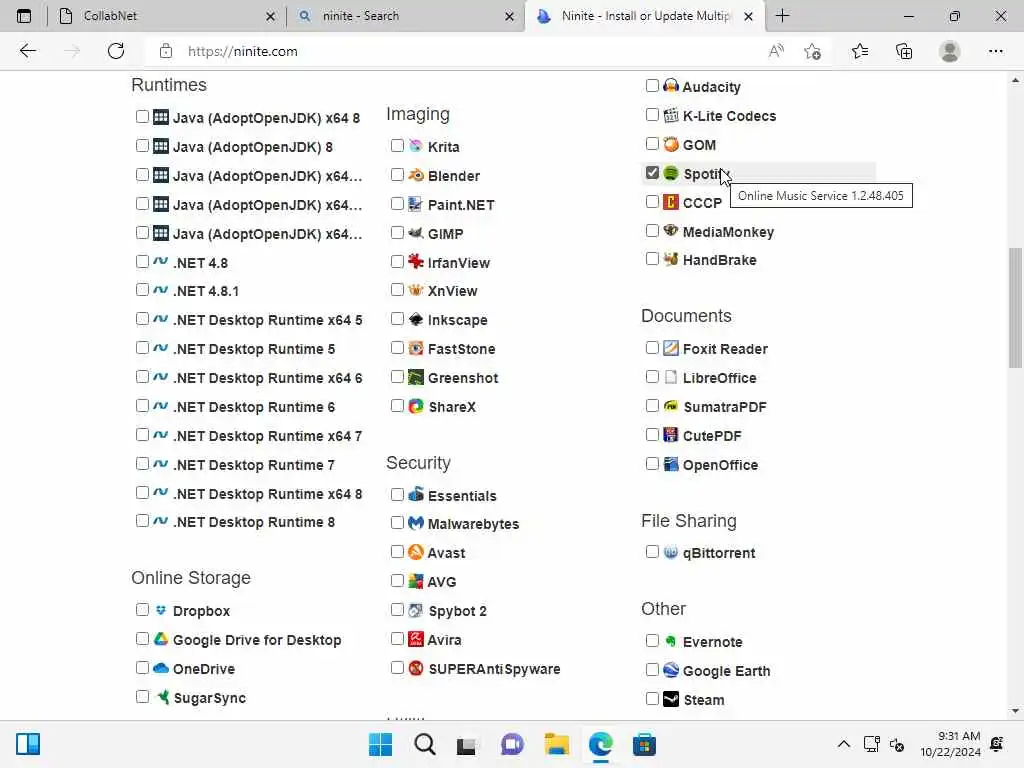Screen dimensions: 1024x768
Task: Click the Dropbox icon
Action: tap(161, 610)
